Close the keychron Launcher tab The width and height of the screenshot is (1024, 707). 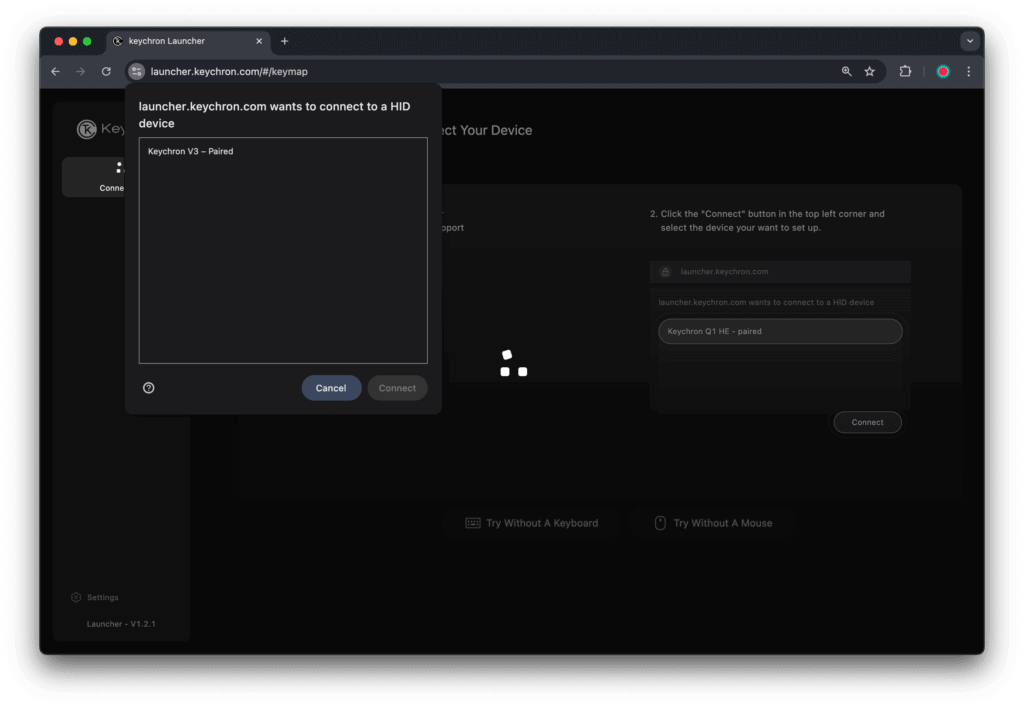259,41
